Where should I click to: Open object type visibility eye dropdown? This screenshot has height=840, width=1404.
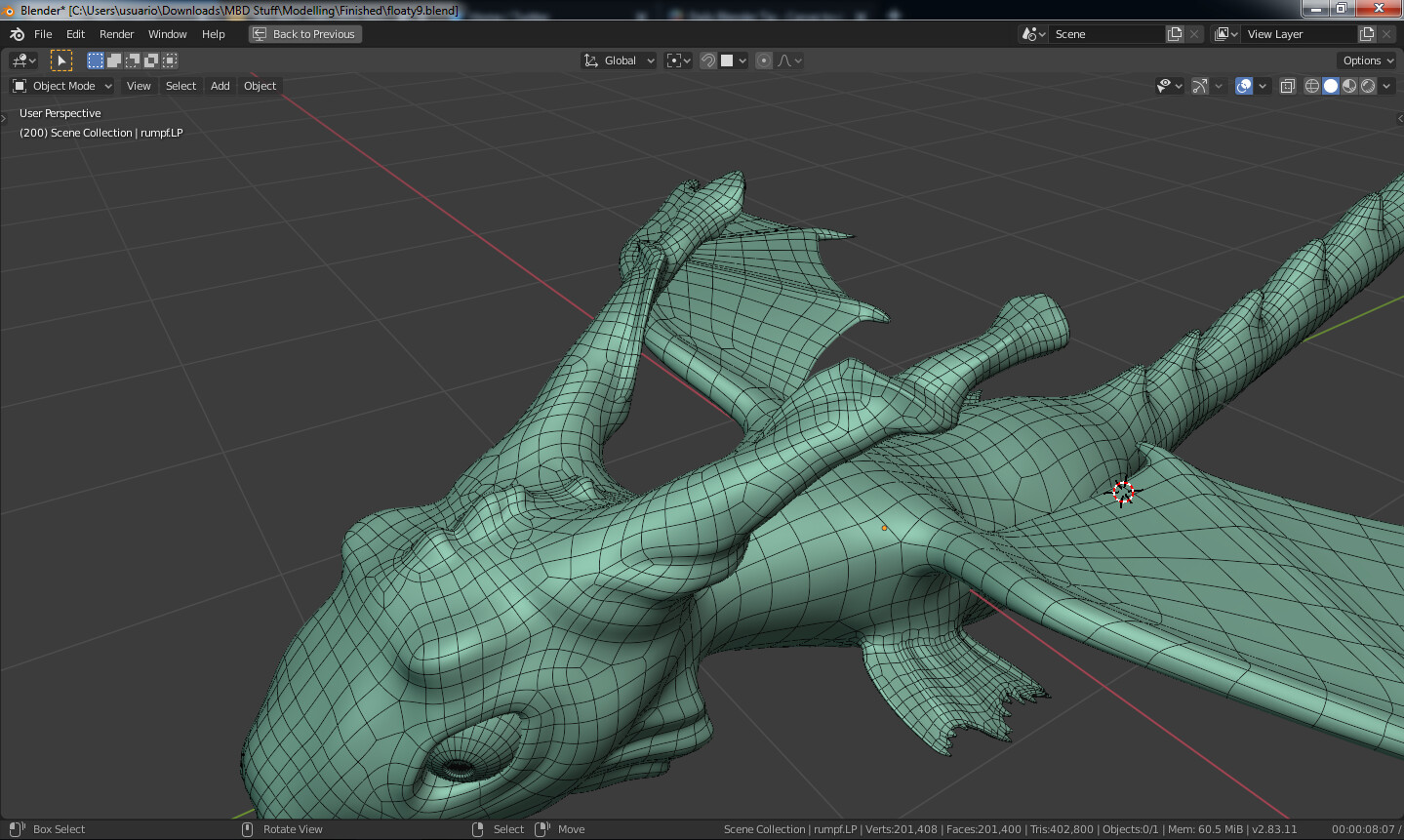click(1169, 86)
